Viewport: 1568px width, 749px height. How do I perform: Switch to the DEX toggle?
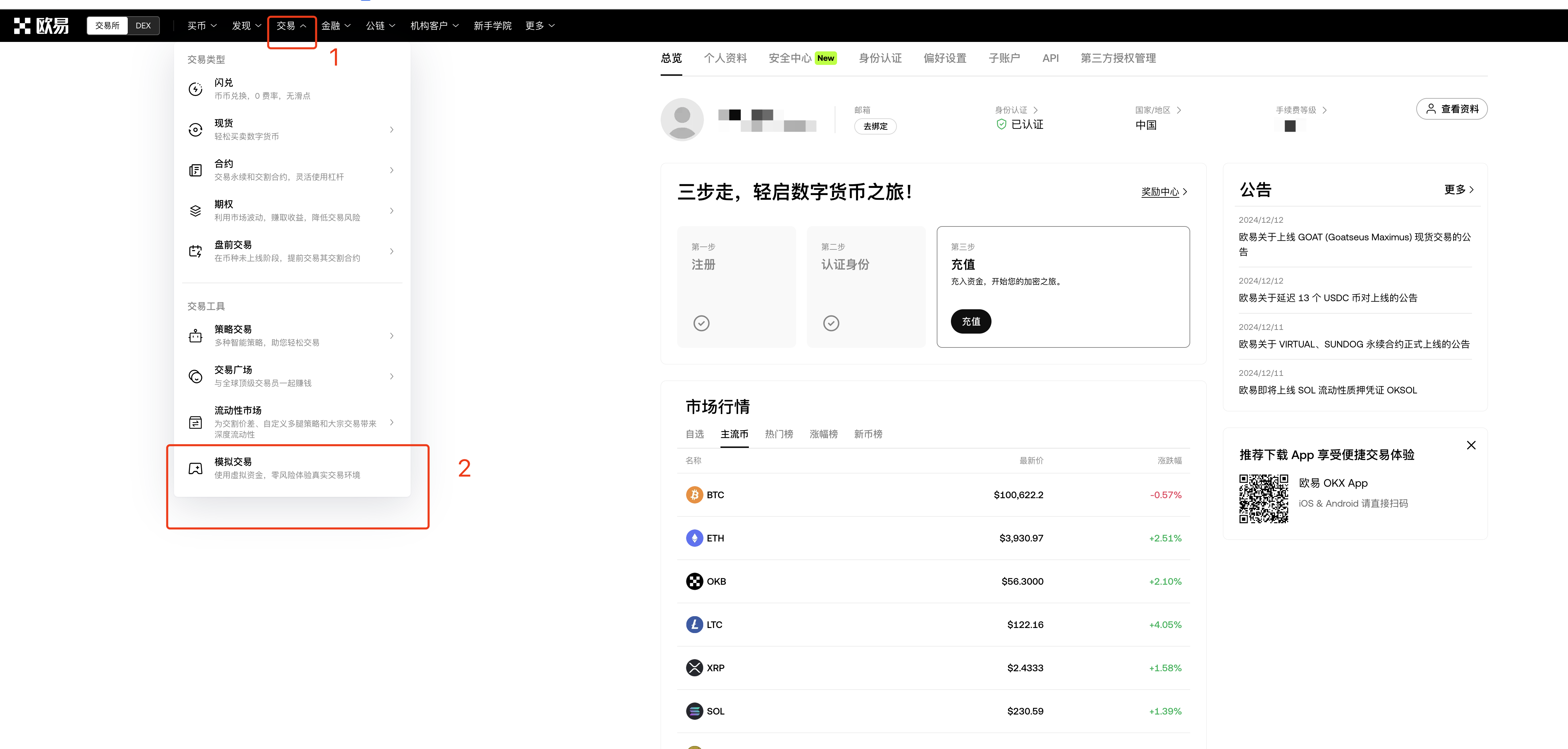143,26
